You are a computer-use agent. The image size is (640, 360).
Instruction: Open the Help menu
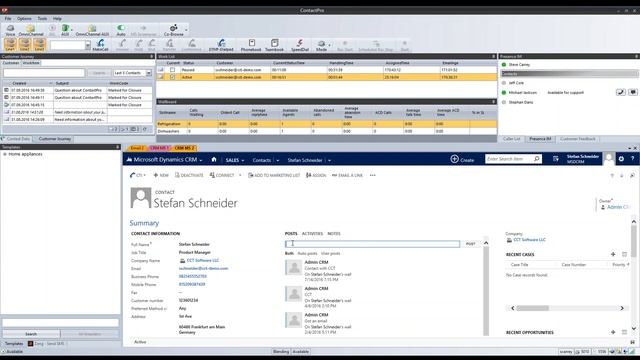coord(57,18)
